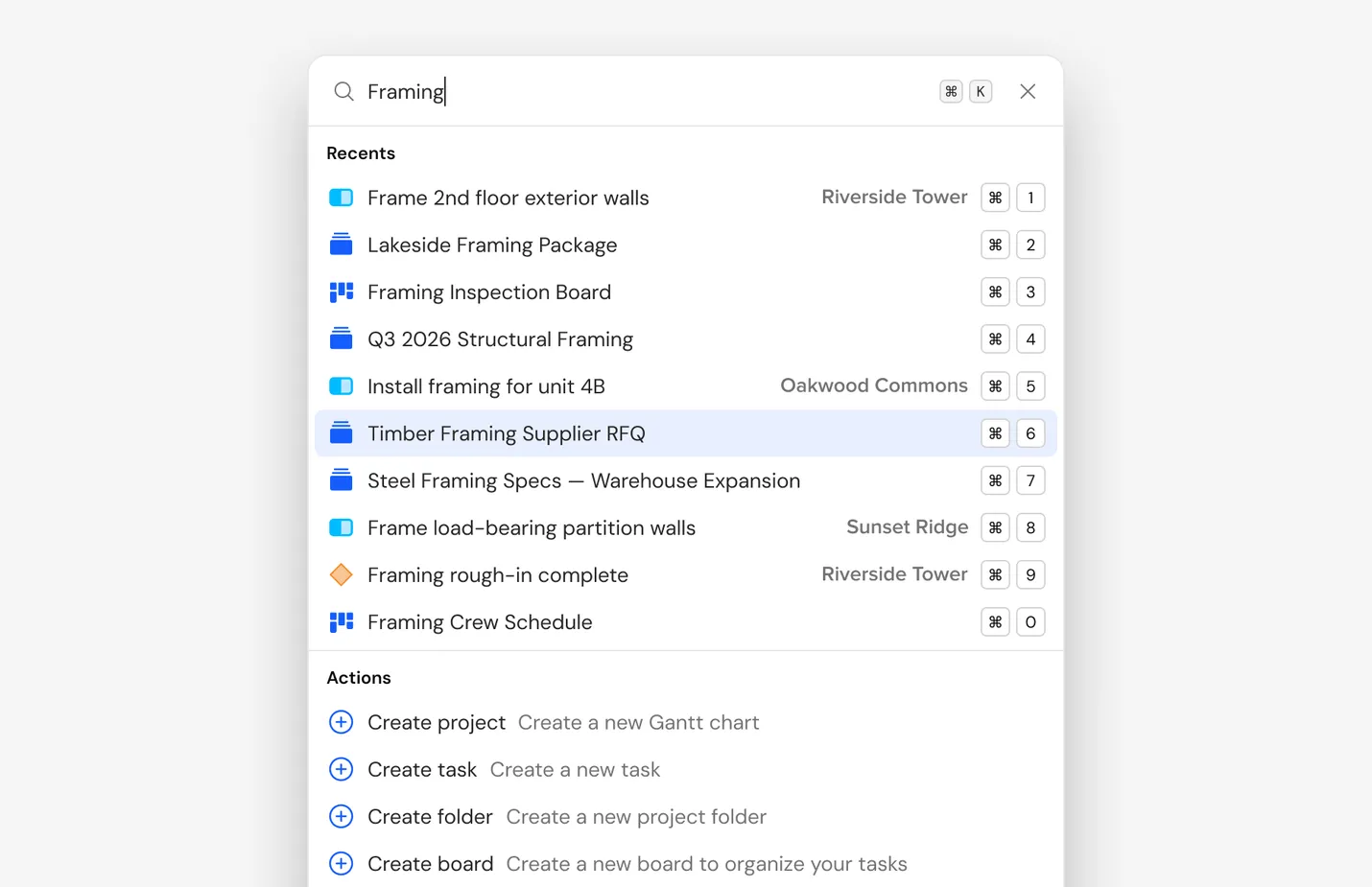The image size is (1372, 887).
Task: Click task icon beside Install framing for unit 4B
Action: pos(342,386)
